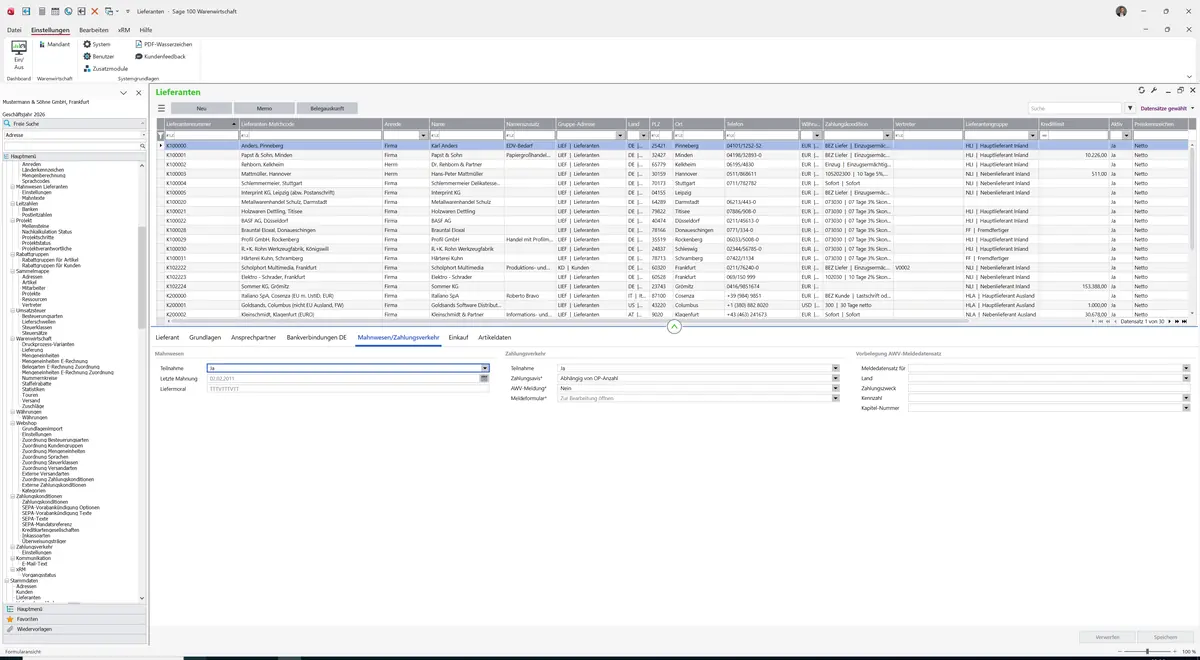
Task: Click the calendar icon in quick access toolbar
Action: pos(54,11)
